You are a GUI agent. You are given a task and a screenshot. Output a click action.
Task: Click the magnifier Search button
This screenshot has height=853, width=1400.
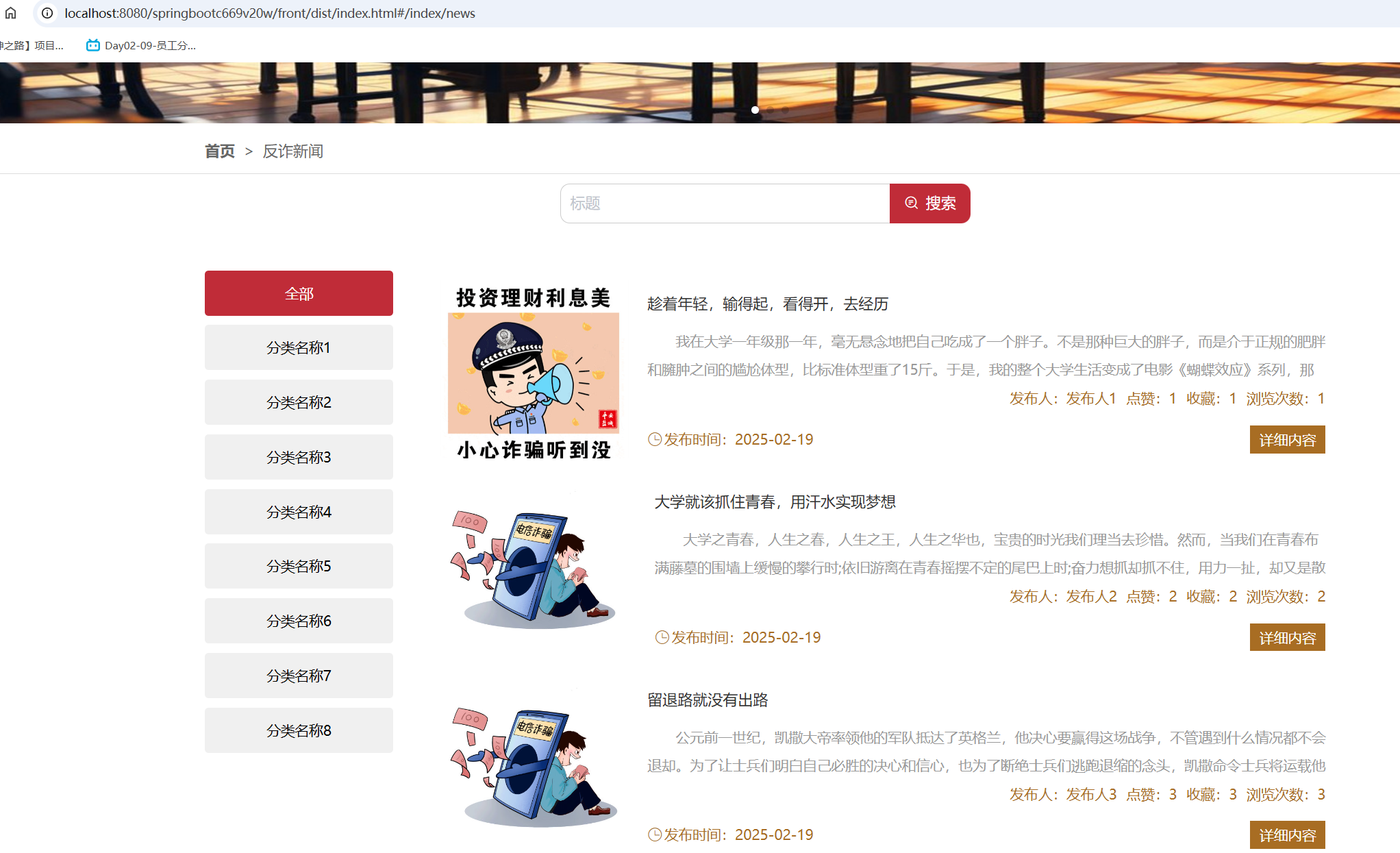(929, 203)
